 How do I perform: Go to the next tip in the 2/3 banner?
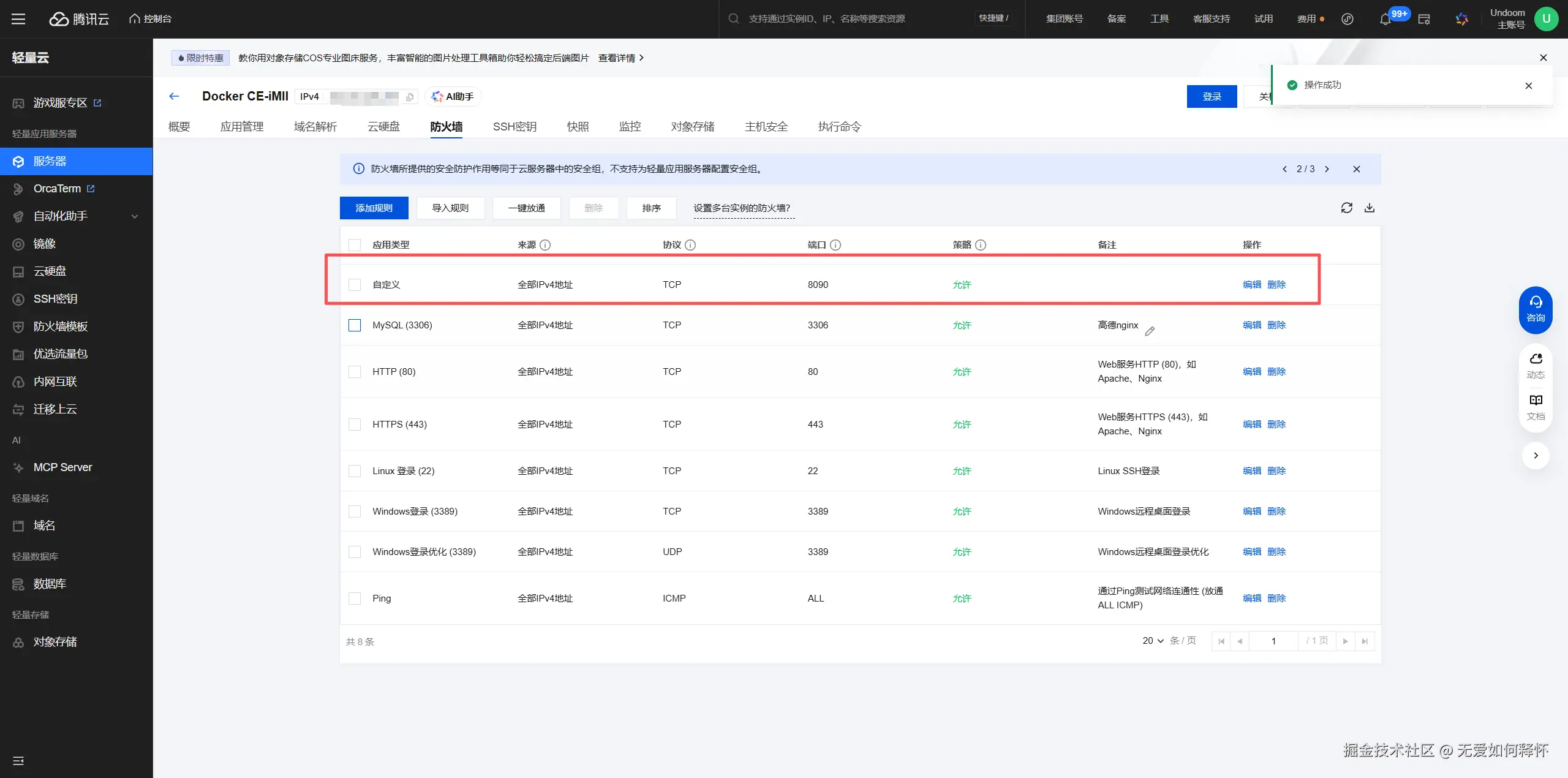coord(1327,169)
